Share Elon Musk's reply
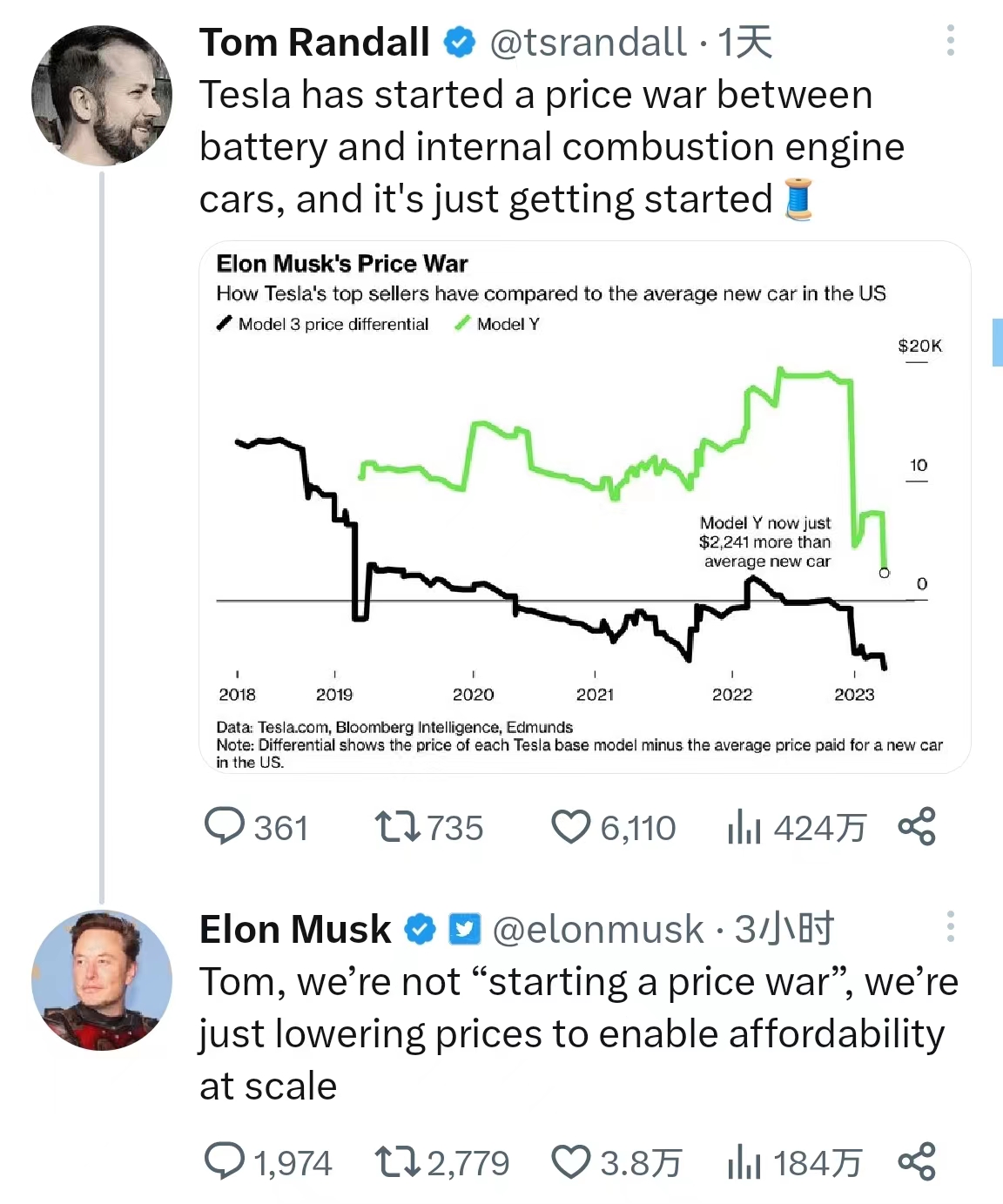 pos(917,1161)
